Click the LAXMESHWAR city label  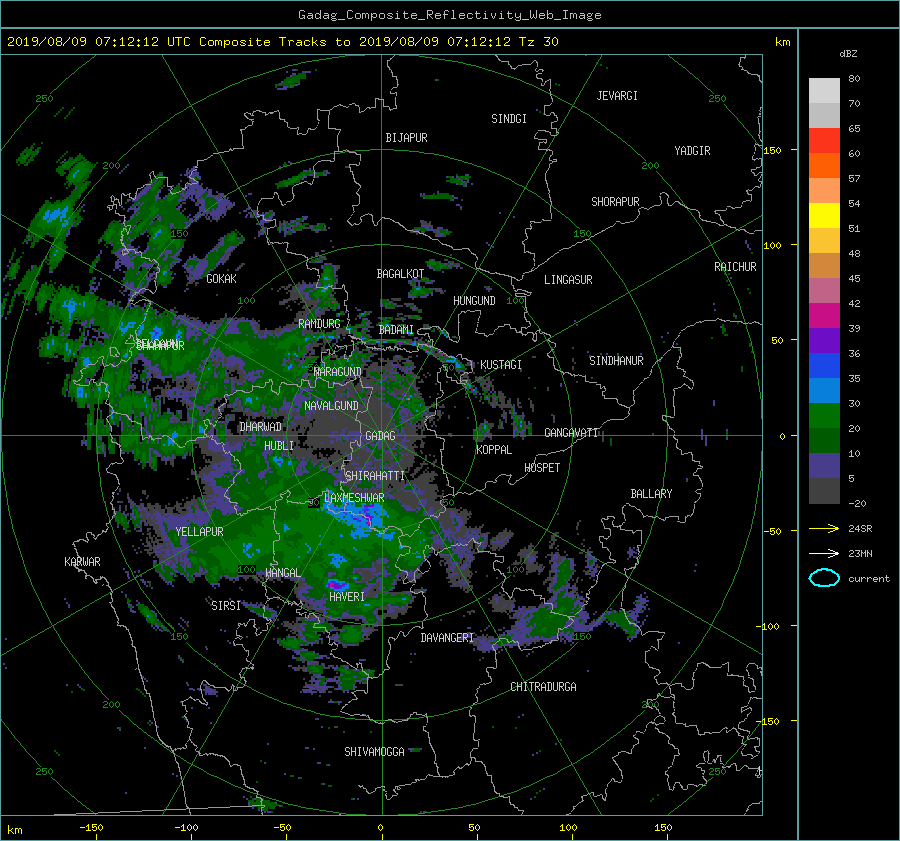tap(354, 498)
